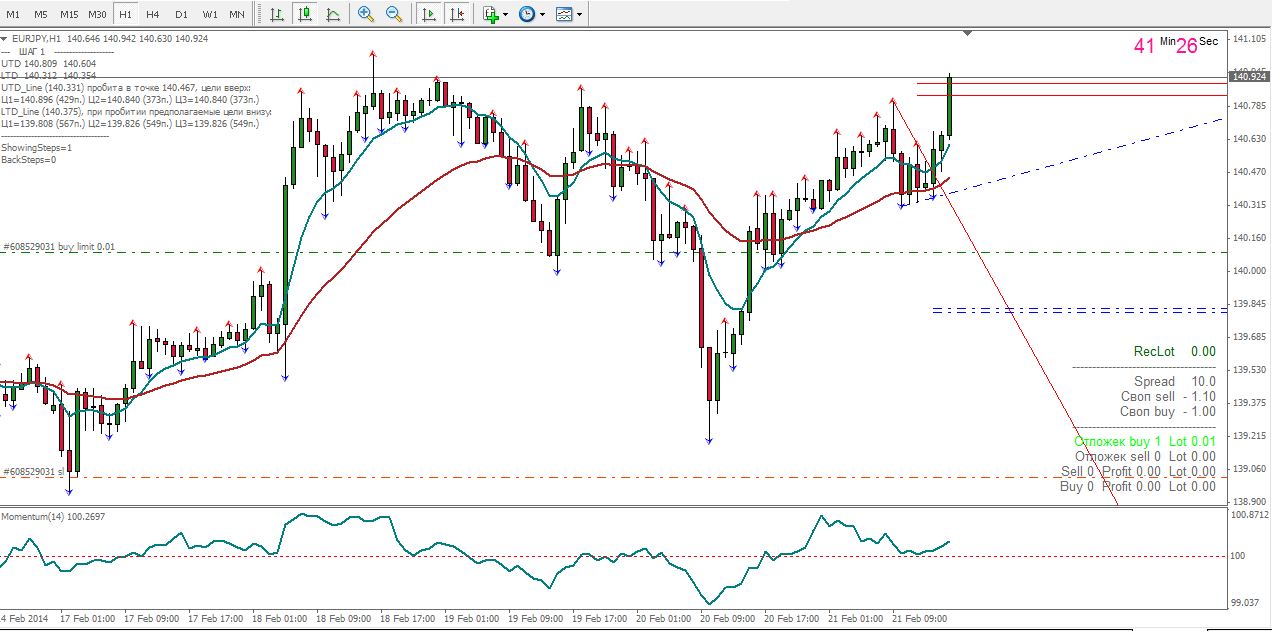The height and width of the screenshot is (631, 1272).
Task: Set the W1 weekly timeframe
Action: [209, 14]
